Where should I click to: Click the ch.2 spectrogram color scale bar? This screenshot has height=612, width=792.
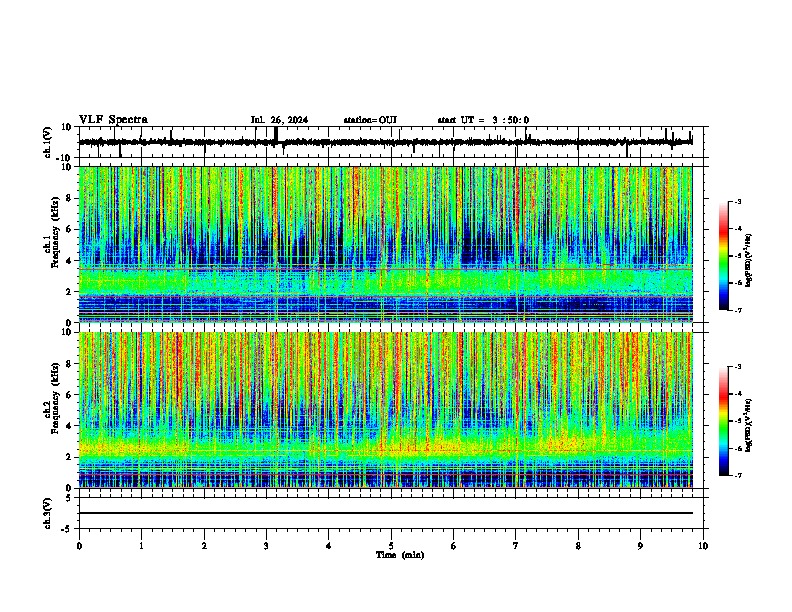(724, 421)
